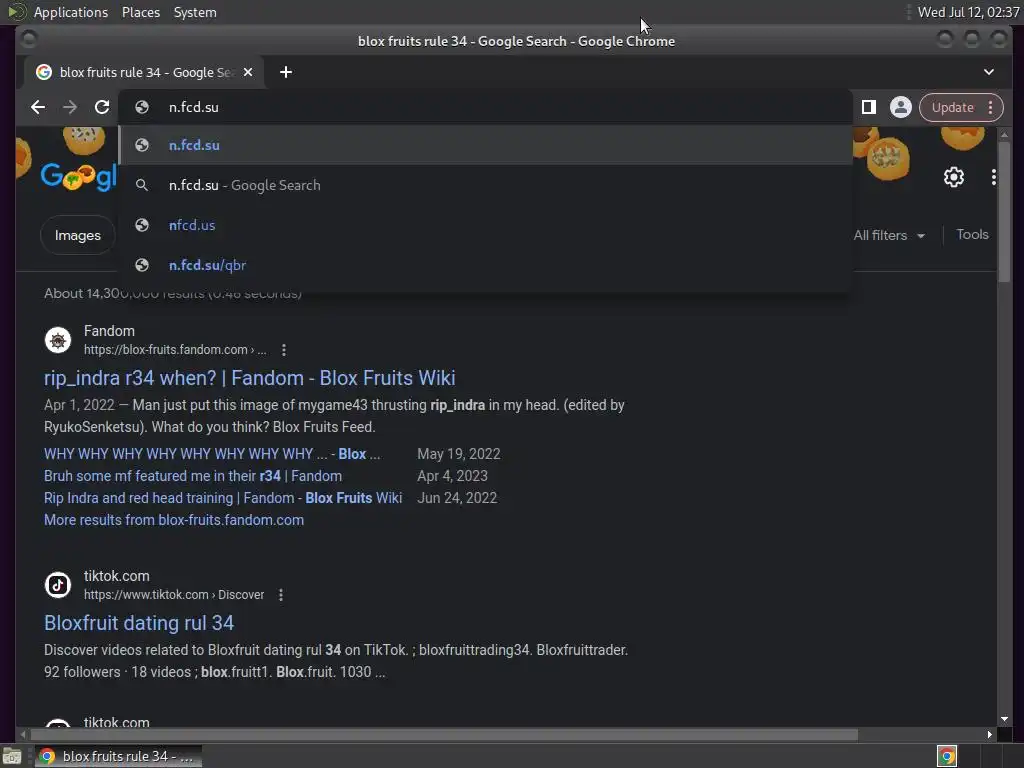
Task: Open more options for Fandom result
Action: point(283,350)
